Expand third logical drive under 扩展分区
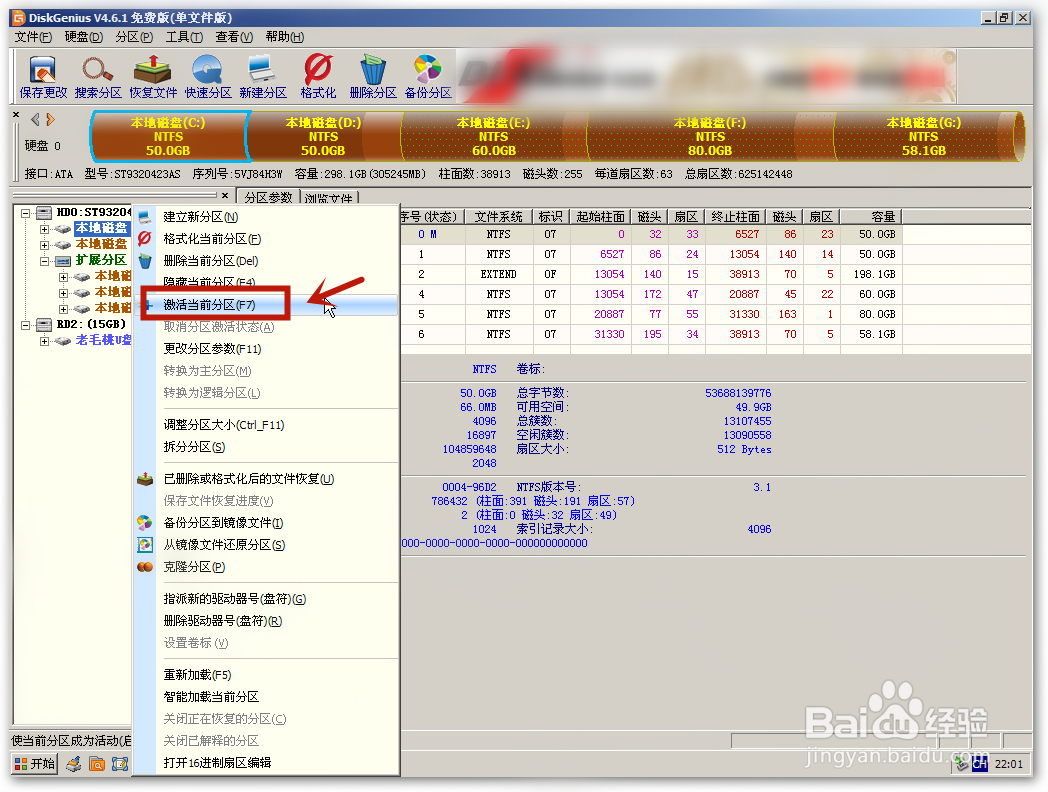The width and height of the screenshot is (1048, 792). click(x=63, y=309)
